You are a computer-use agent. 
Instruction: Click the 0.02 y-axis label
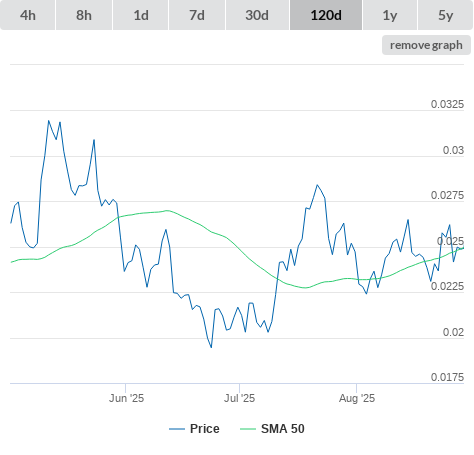pyautogui.click(x=453, y=332)
